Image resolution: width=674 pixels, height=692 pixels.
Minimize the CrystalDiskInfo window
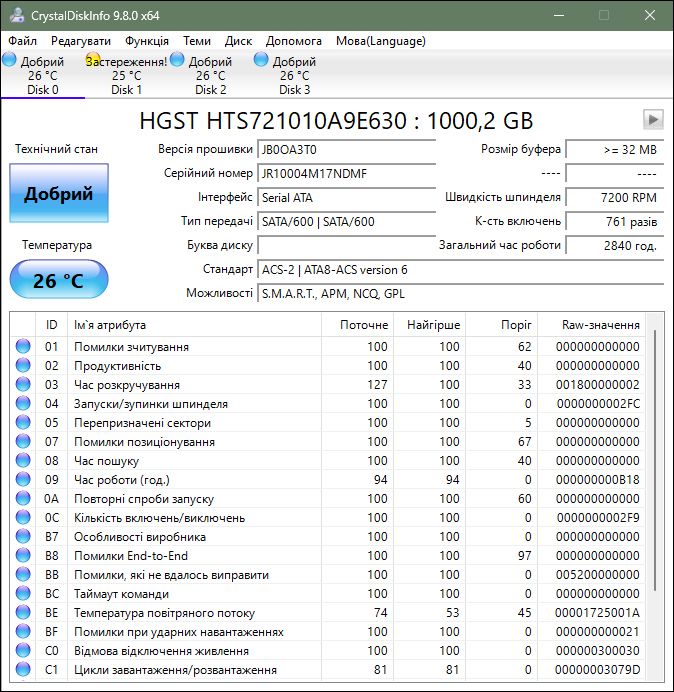coord(559,15)
